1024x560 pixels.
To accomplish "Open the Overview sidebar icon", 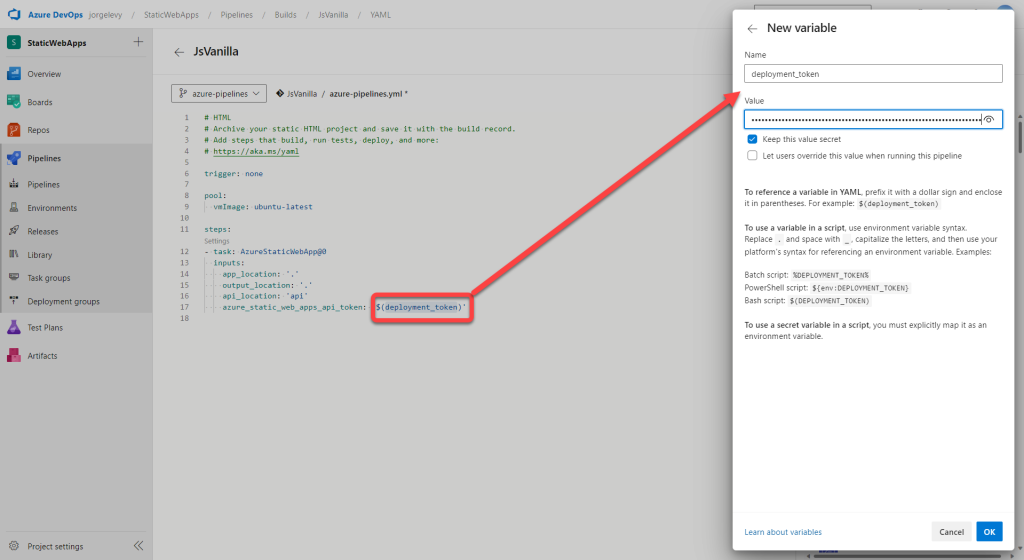I will click(x=14, y=74).
